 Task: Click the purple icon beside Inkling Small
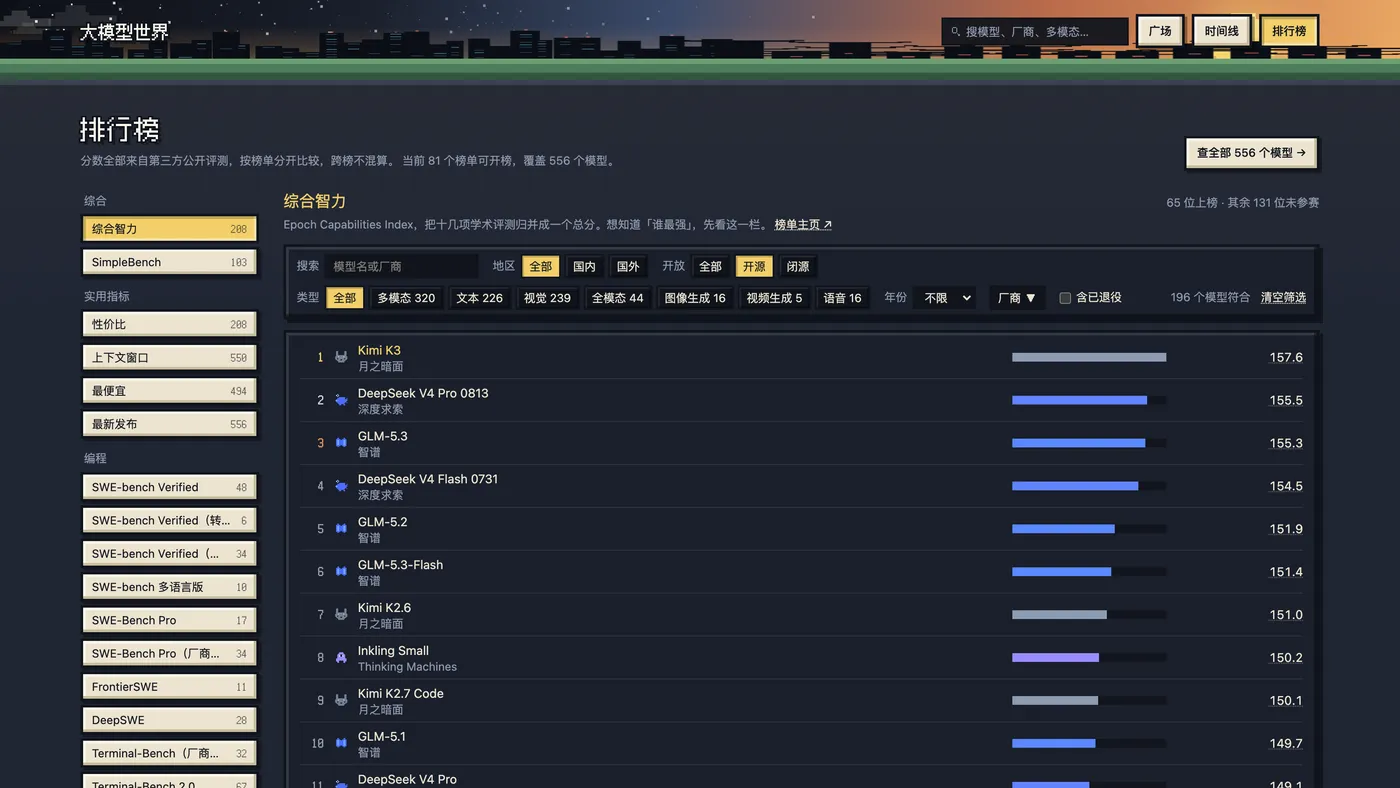(341, 658)
